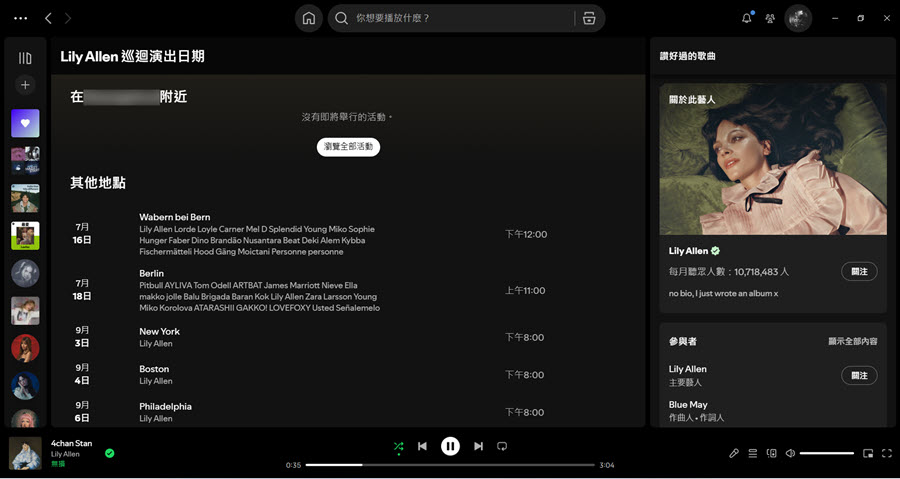Image resolution: width=900 pixels, height=479 pixels.
Task: Open the queue icon
Action: 752,453
